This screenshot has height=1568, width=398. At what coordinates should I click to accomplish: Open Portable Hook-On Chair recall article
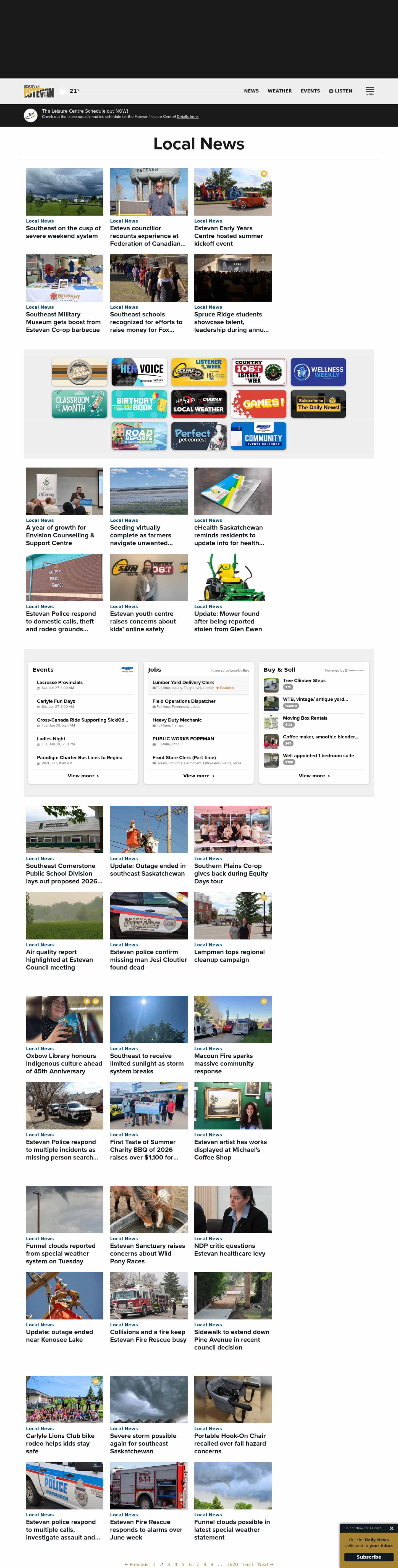tap(230, 1443)
